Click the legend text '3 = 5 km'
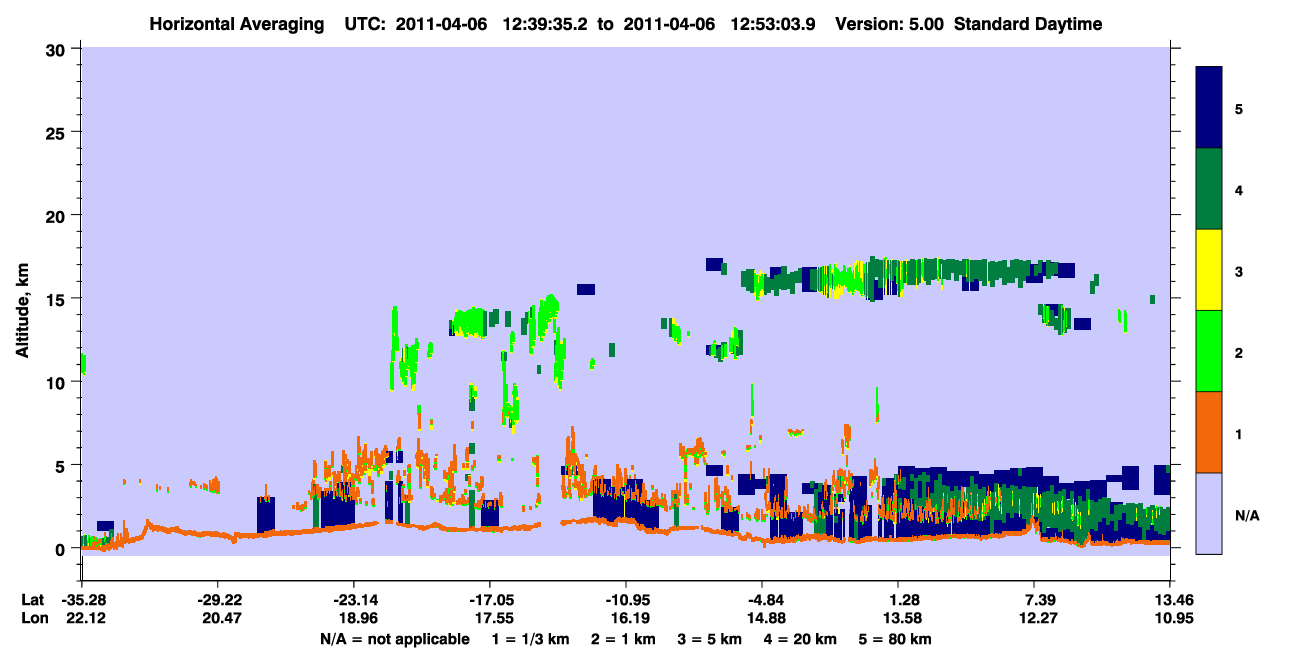Image resolution: width=1300 pixels, height=667 pixels. (710, 639)
